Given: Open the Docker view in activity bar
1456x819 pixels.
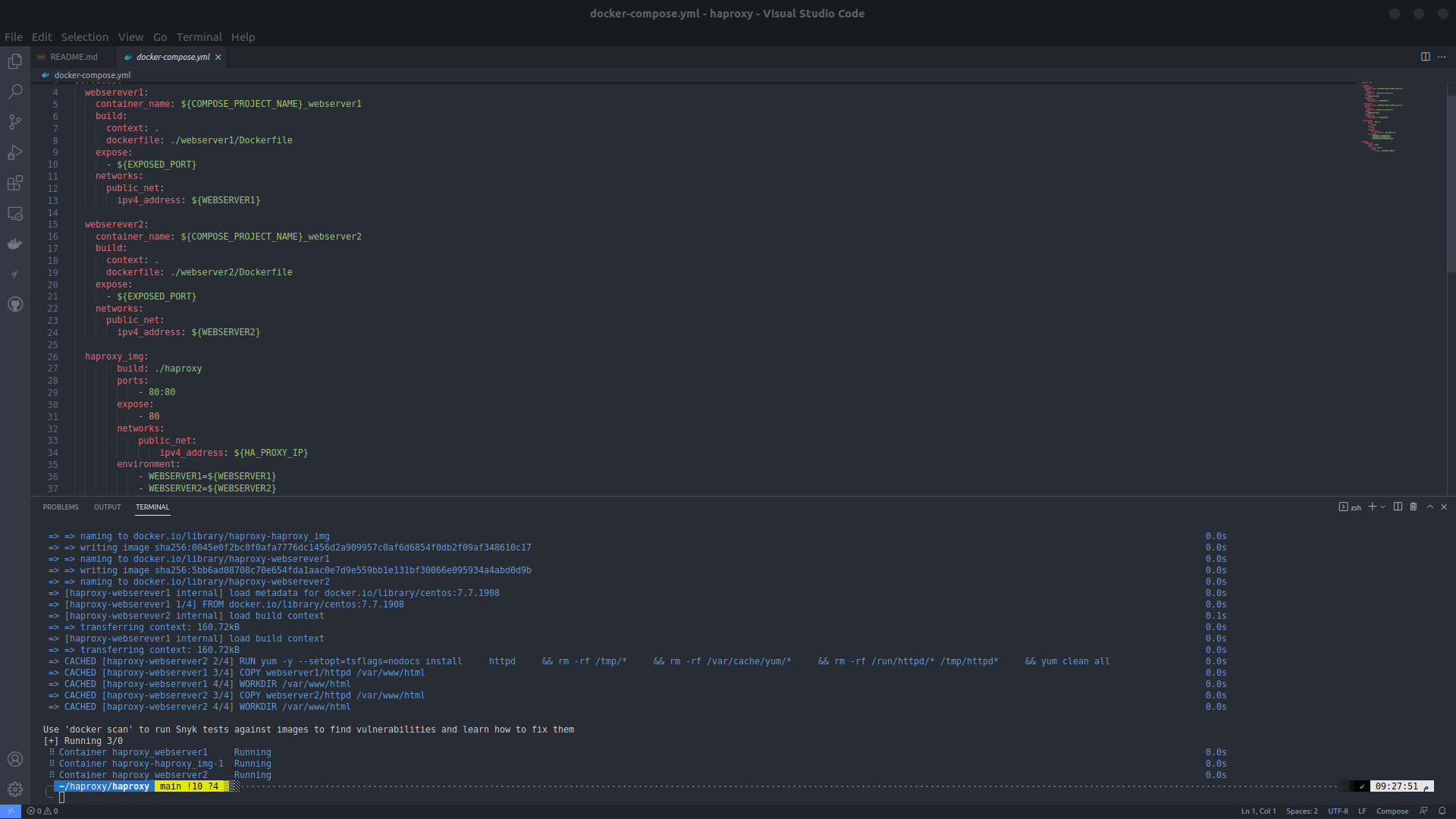Looking at the screenshot, I should pyautogui.click(x=15, y=243).
